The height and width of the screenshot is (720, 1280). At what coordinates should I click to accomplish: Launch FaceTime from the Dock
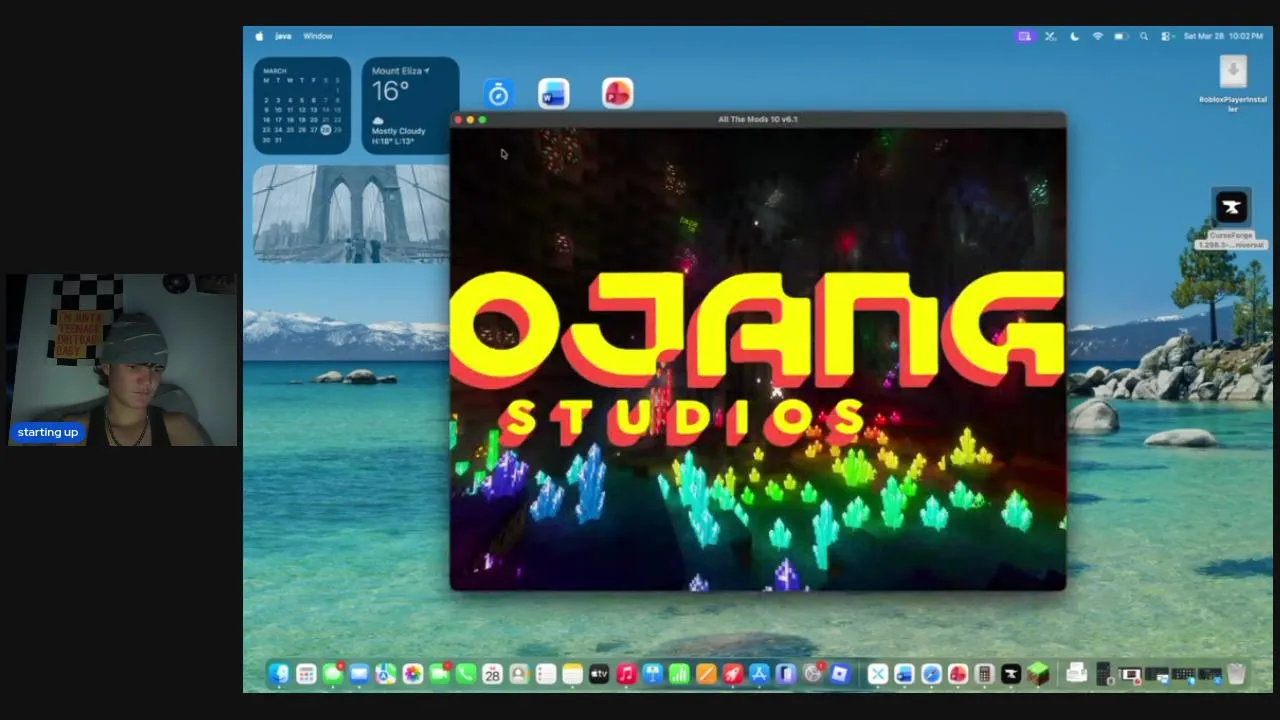[439, 674]
